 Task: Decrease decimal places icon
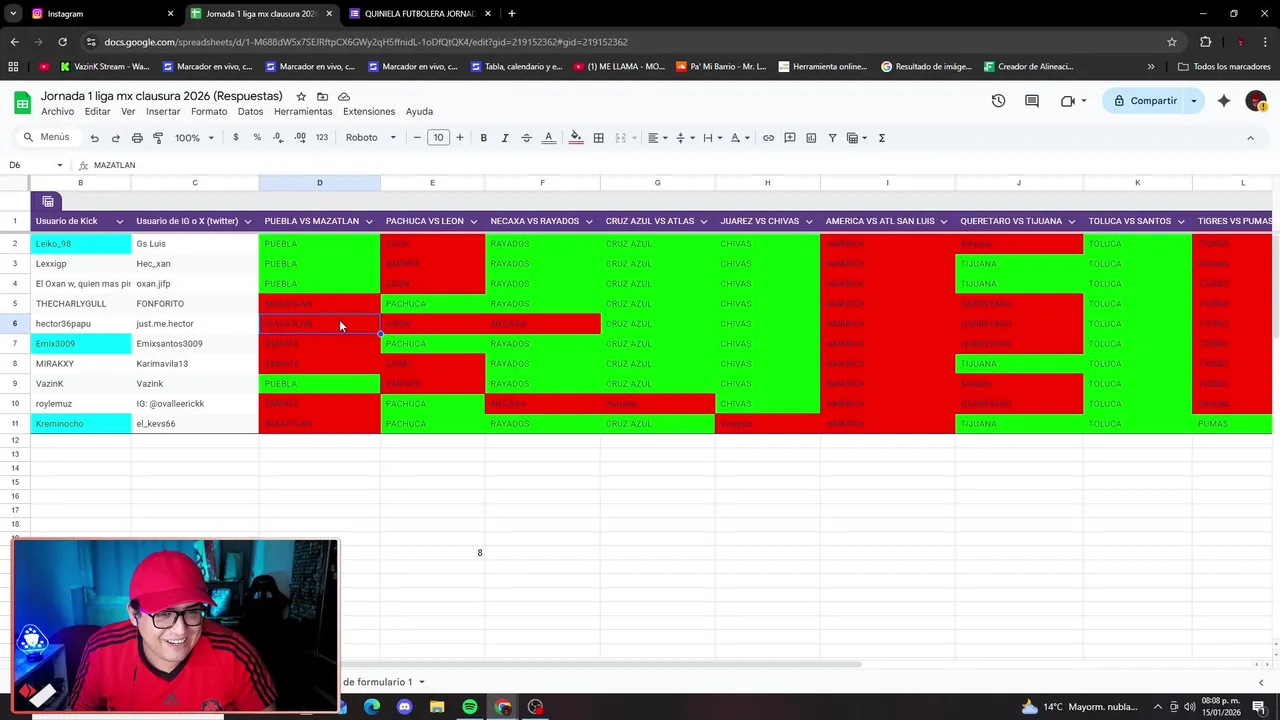[x=278, y=138]
